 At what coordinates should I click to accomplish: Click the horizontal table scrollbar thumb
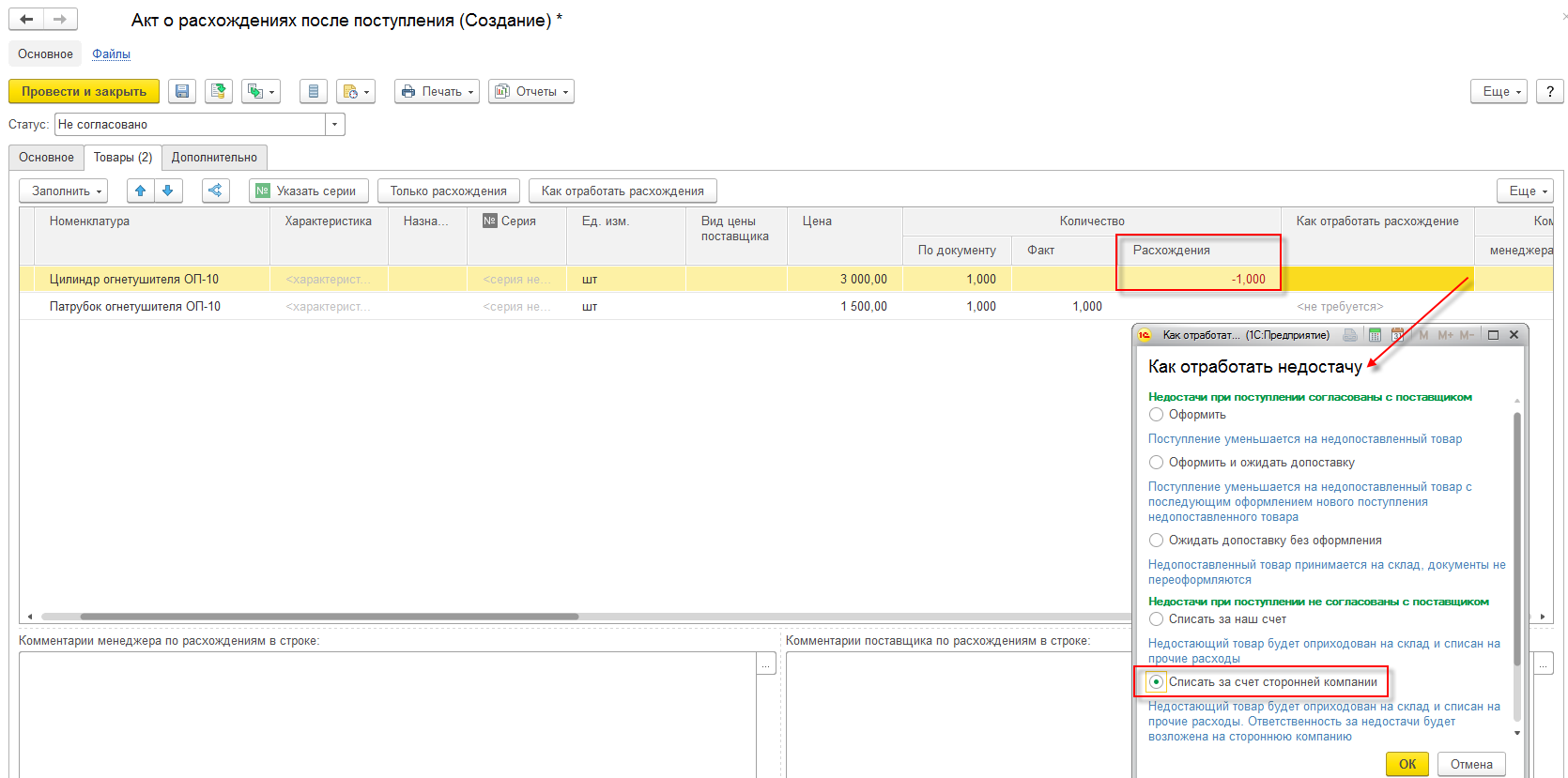click(329, 617)
